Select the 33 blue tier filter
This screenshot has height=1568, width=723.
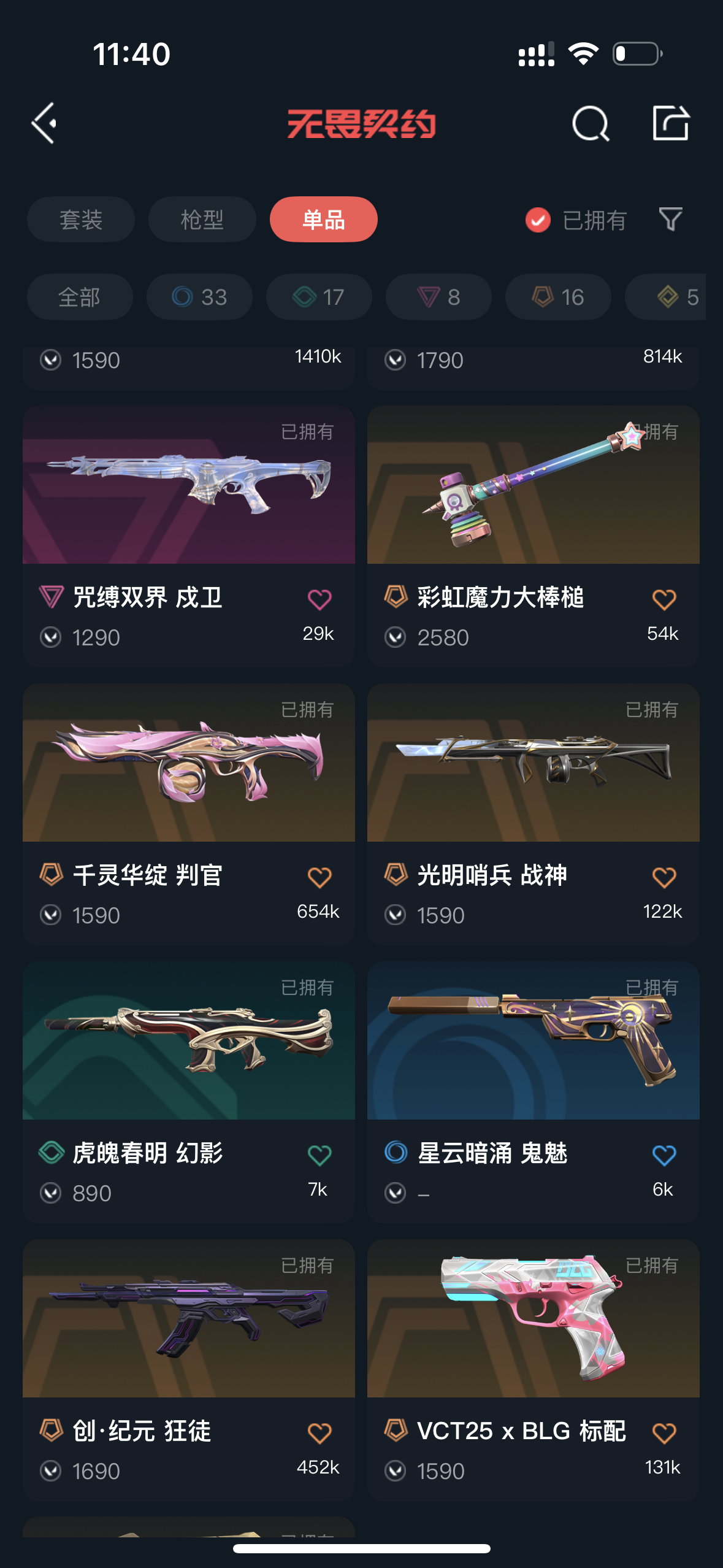(x=199, y=297)
